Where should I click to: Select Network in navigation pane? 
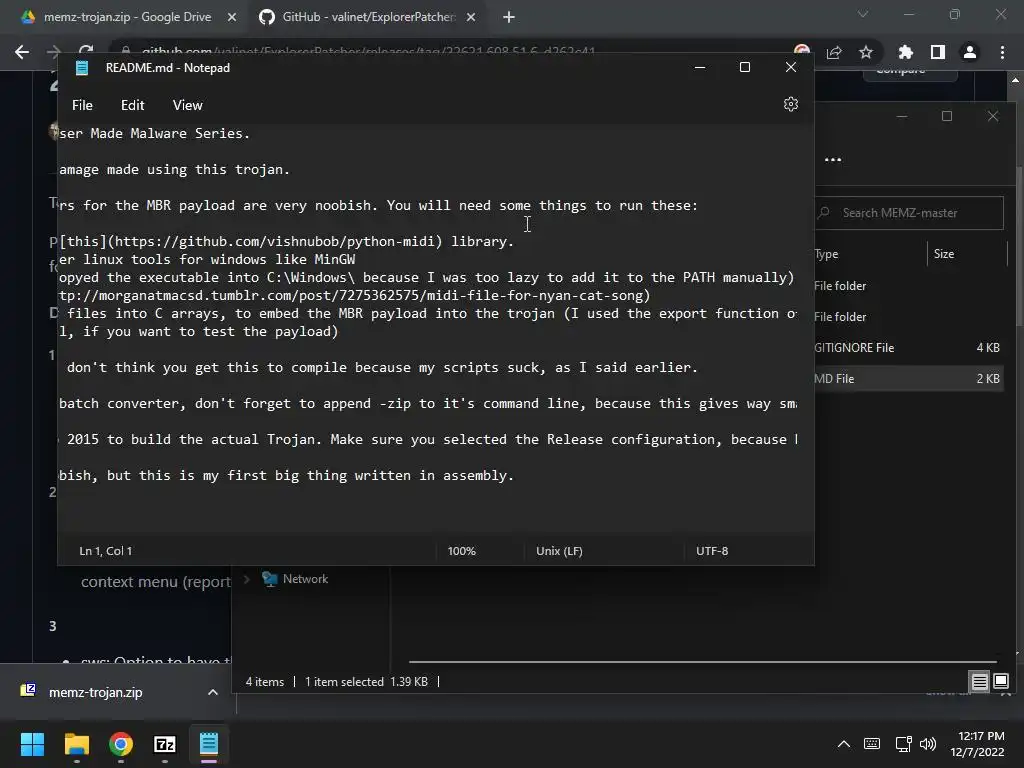tap(305, 579)
